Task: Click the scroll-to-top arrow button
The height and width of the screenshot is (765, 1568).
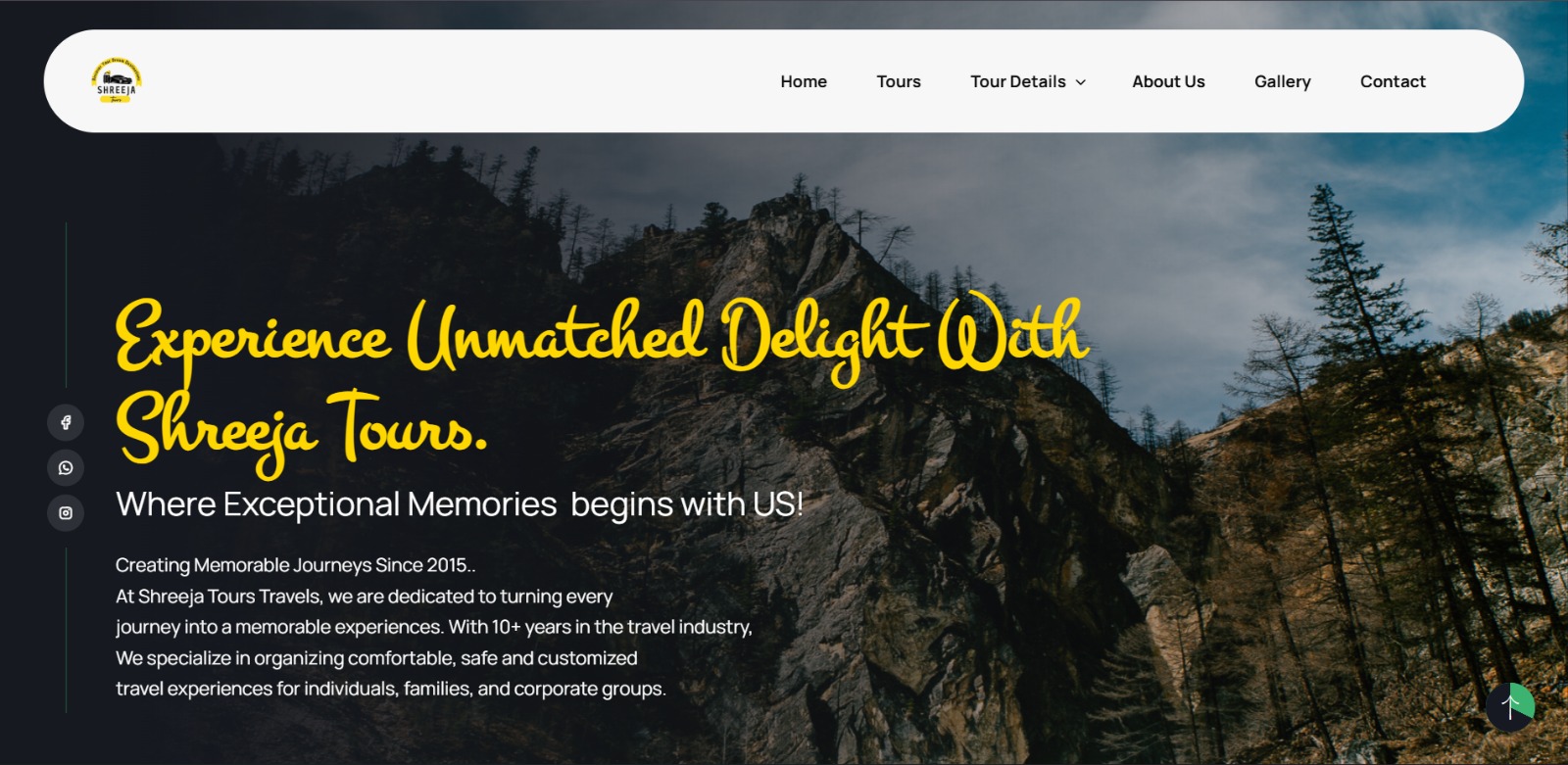Action: [x=1510, y=707]
